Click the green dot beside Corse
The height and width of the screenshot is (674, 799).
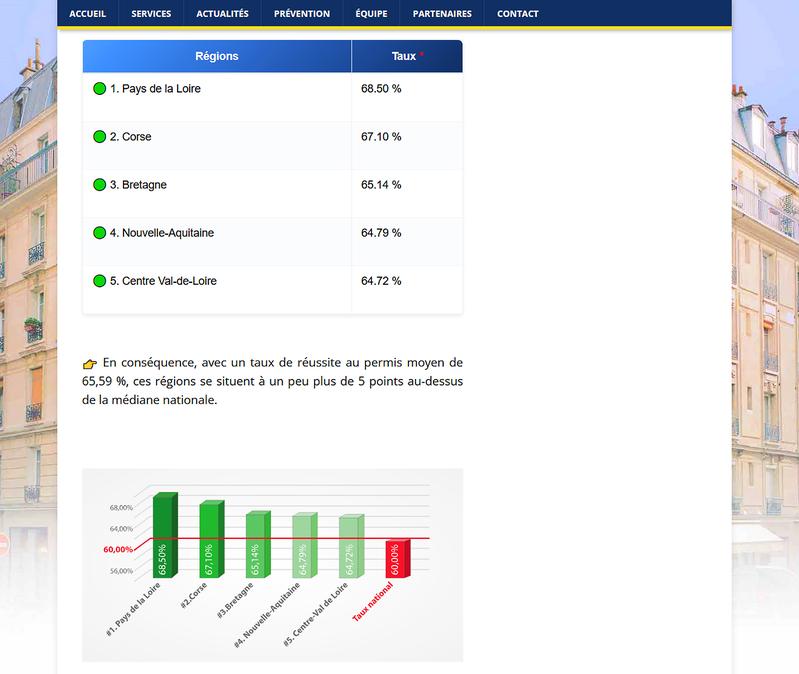(x=100, y=137)
